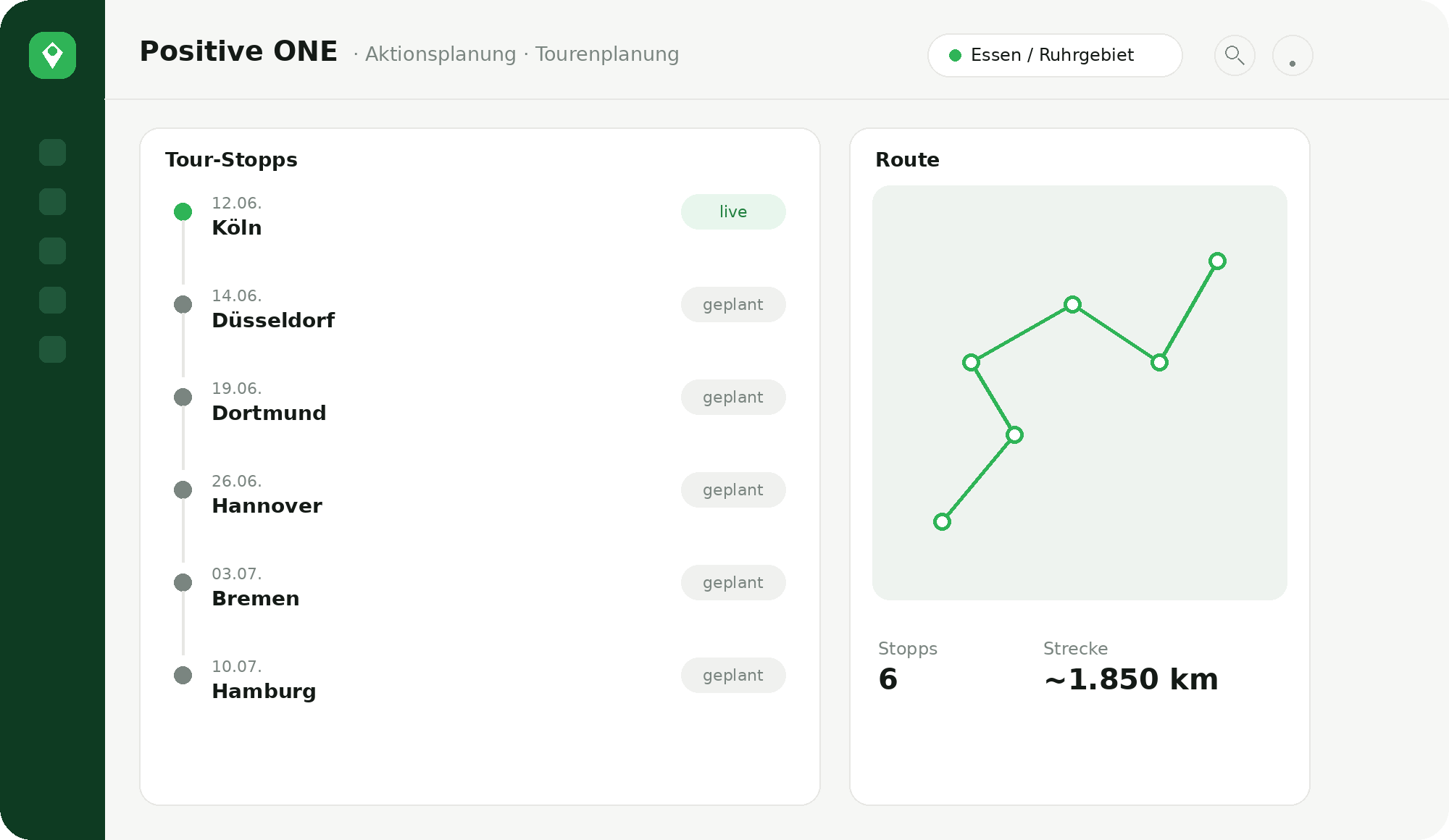Click the date 12.06. above Köln
Image resolution: width=1449 pixels, height=840 pixels.
pyautogui.click(x=237, y=203)
